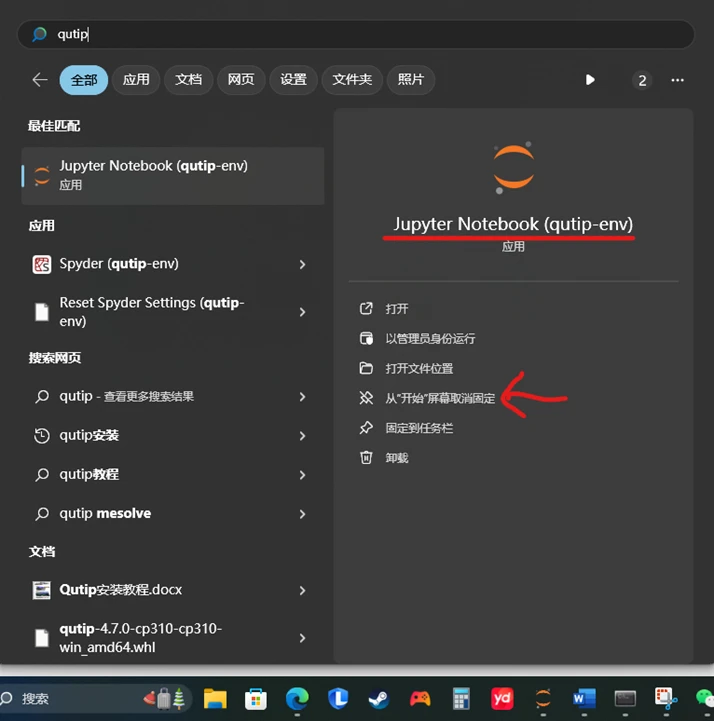Screen dimensions: 714x721
Task: Choose 以管理员身份运行 option
Action: click(417, 339)
